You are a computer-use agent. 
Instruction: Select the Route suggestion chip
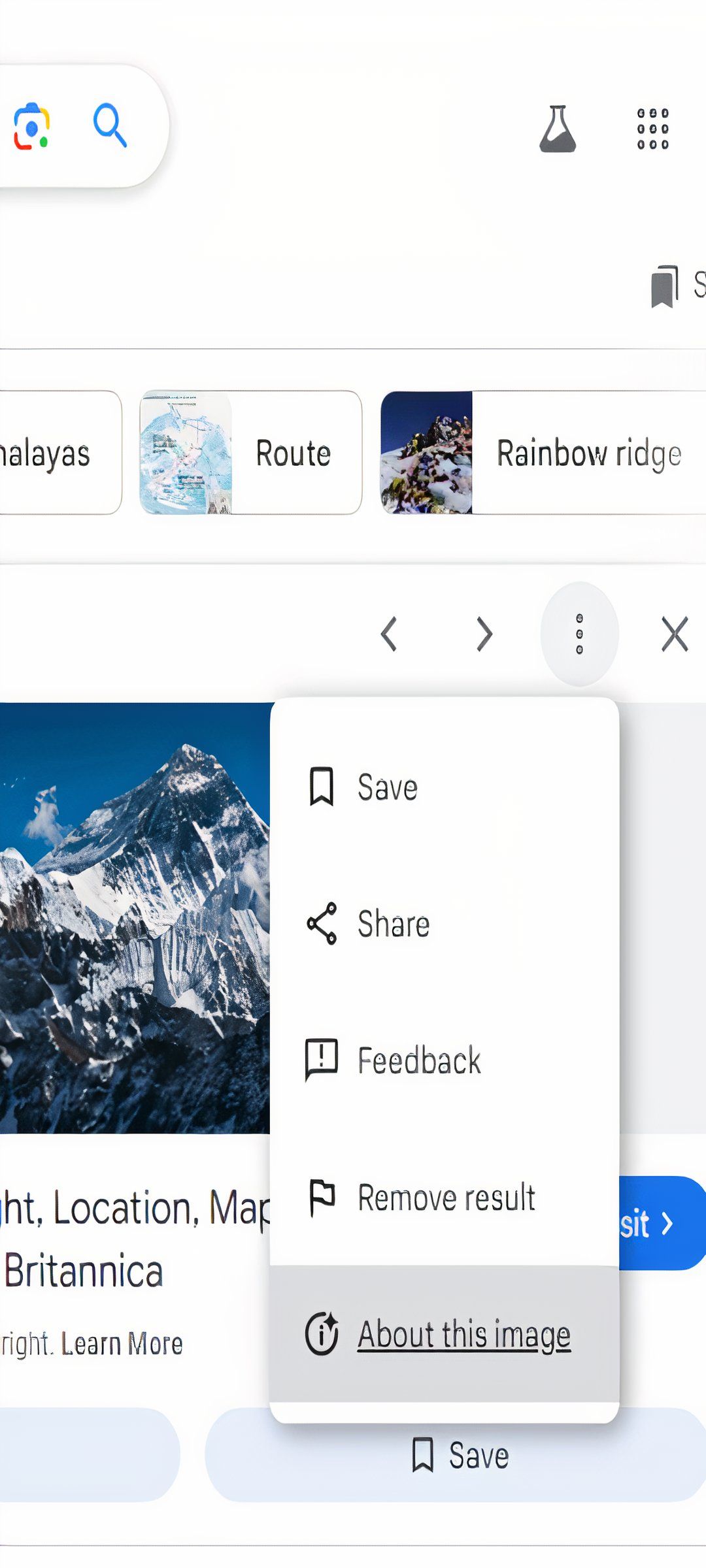(250, 453)
